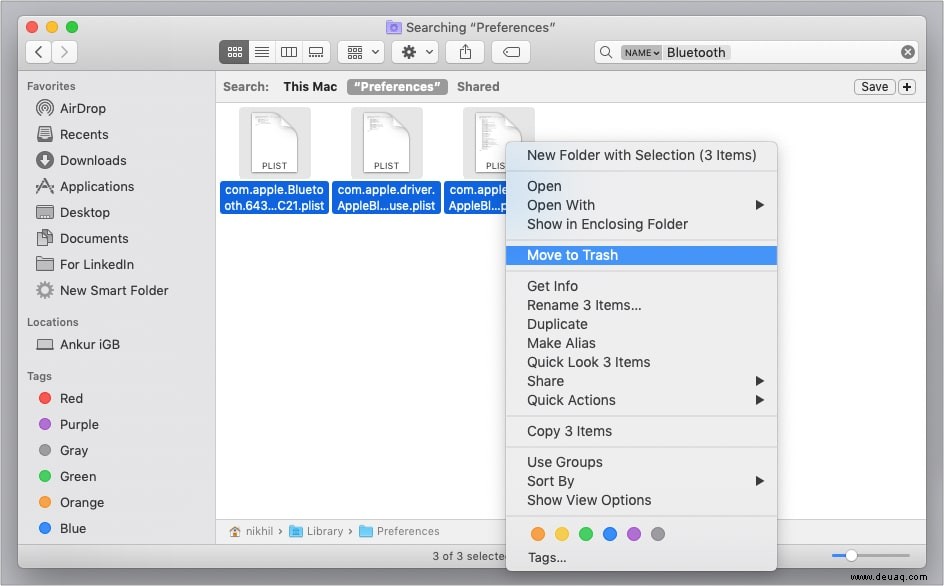944x586 pixels.
Task: Click the com.apple.driver plist file name
Action: 387,198
